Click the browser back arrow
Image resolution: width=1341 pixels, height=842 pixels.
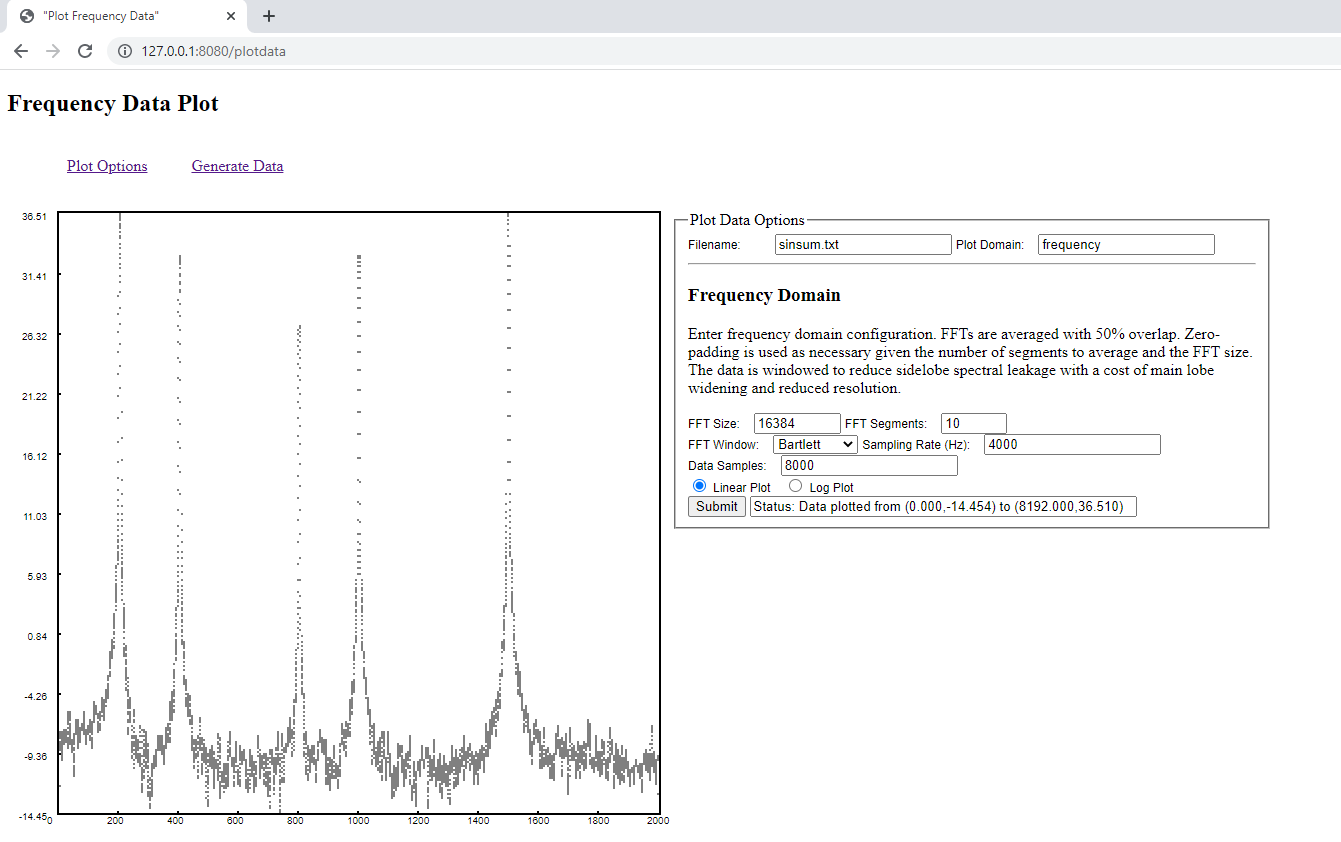21,51
